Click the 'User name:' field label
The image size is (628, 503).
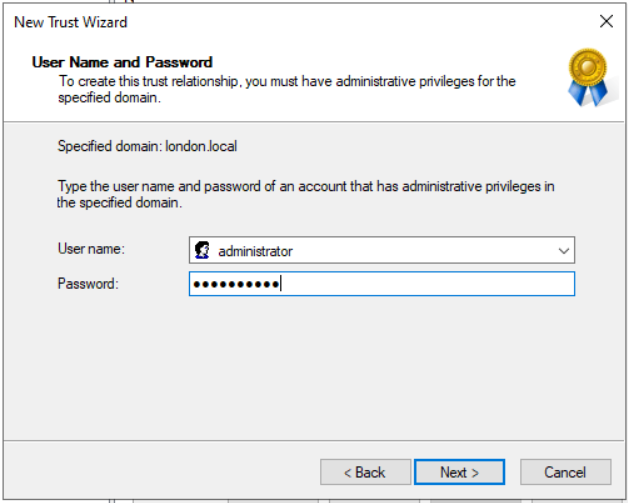coord(91,249)
